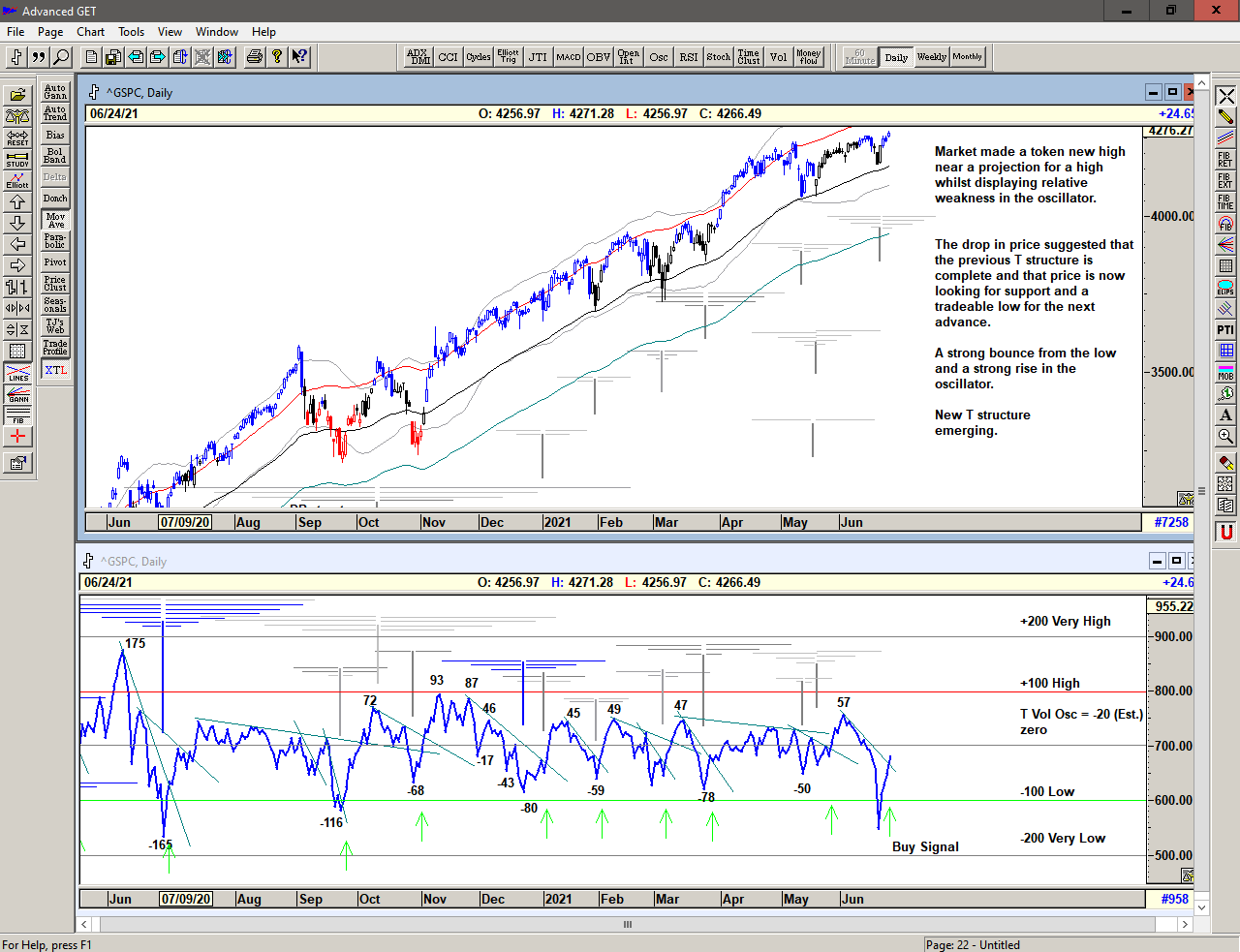This screenshot has width=1240, height=952.
Task: Select the red crosshair cursor tool
Action: click(x=17, y=437)
